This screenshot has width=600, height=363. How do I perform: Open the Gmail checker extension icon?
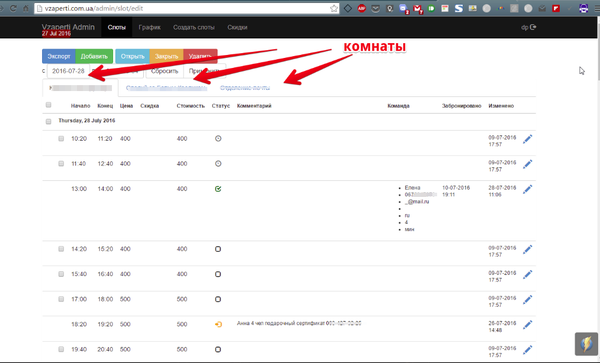coord(418,8)
